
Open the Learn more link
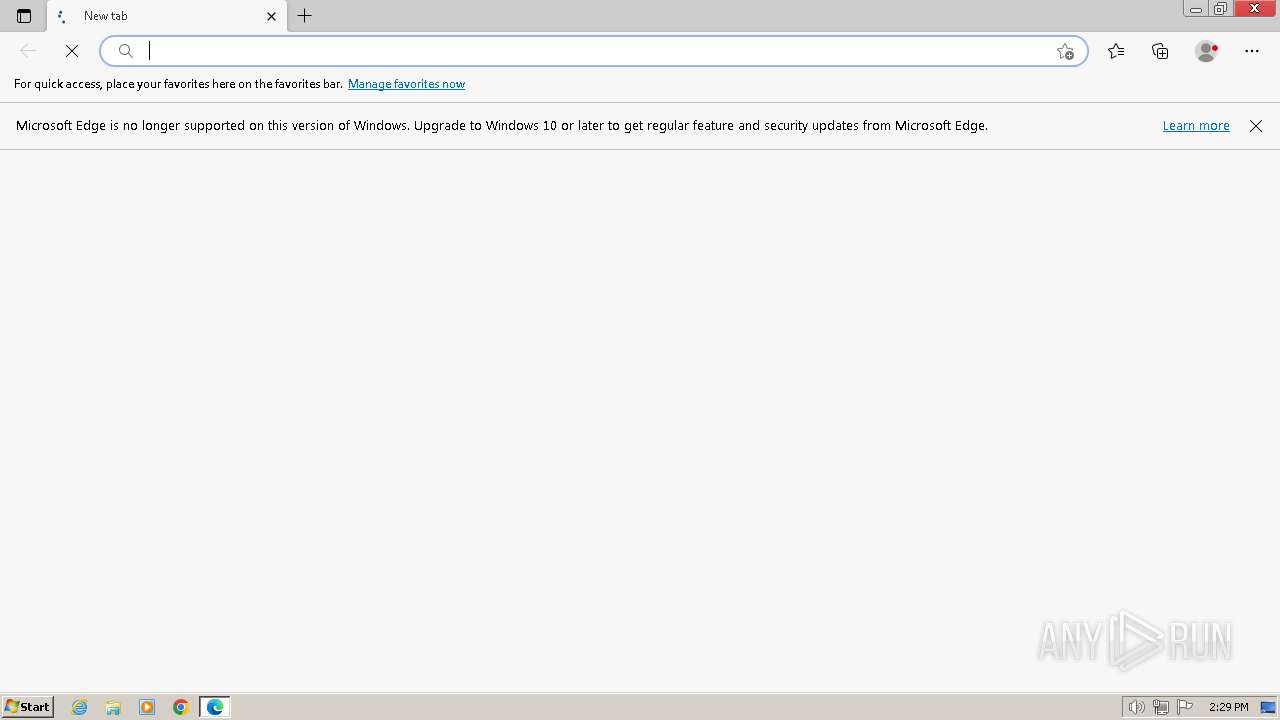tap(1196, 126)
